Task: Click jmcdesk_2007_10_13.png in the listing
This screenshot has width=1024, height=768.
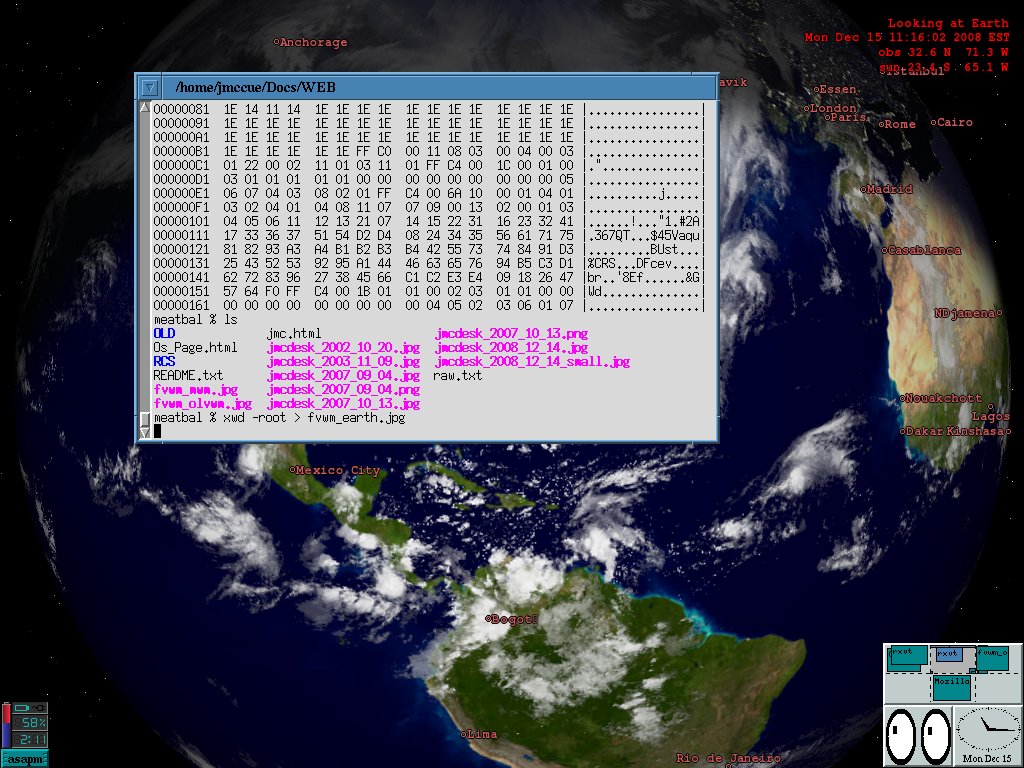Action: click(x=511, y=334)
